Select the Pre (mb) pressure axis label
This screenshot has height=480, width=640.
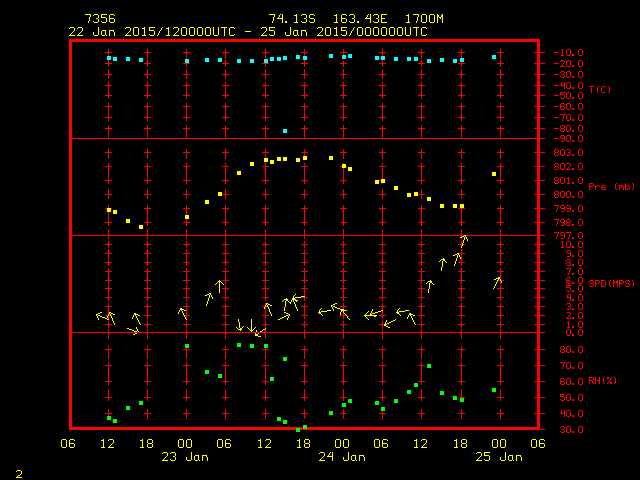(611, 187)
